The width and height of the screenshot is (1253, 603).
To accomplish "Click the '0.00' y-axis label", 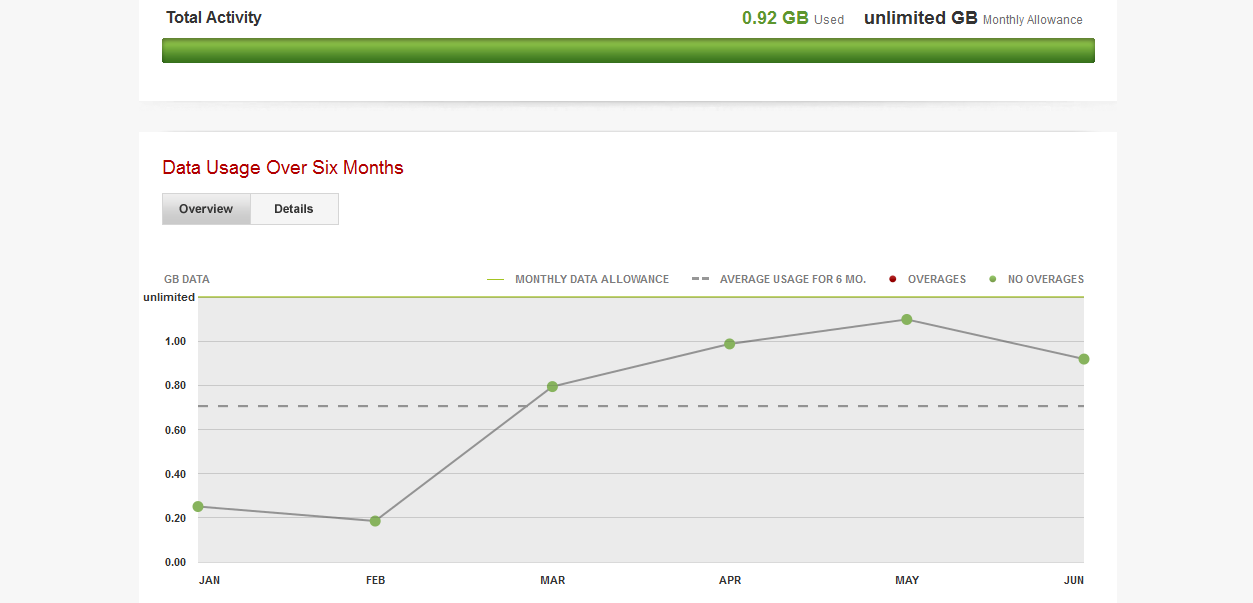I will 176,562.
